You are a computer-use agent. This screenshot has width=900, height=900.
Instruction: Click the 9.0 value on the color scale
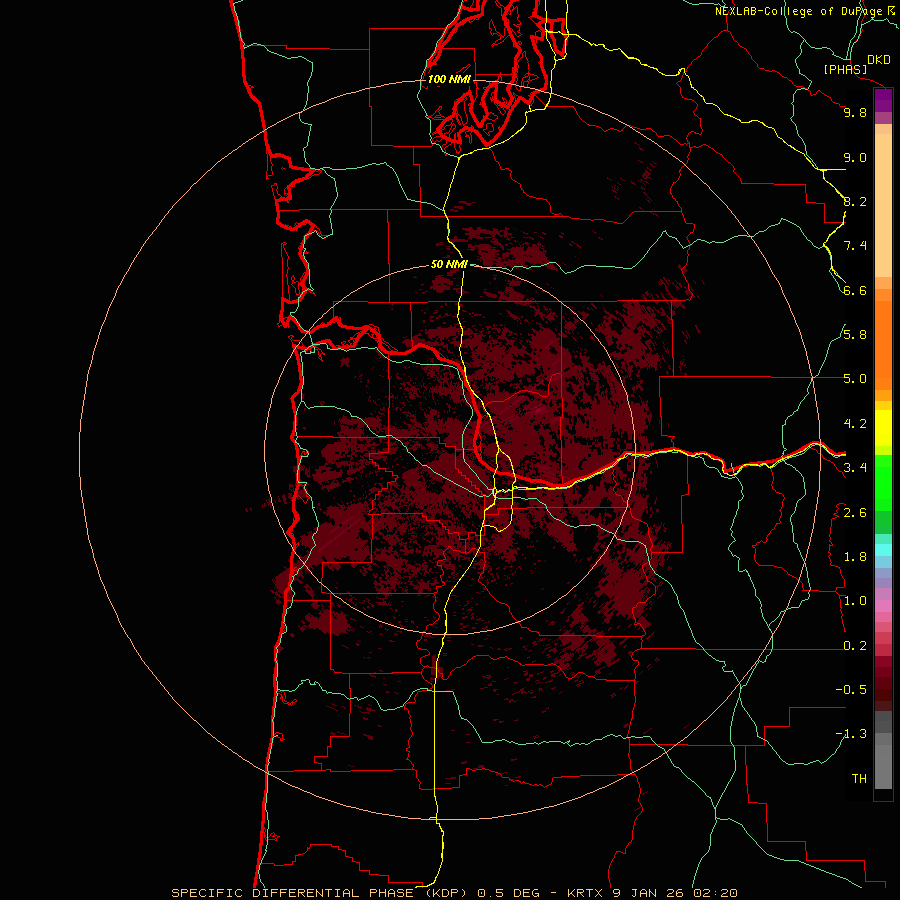click(855, 157)
